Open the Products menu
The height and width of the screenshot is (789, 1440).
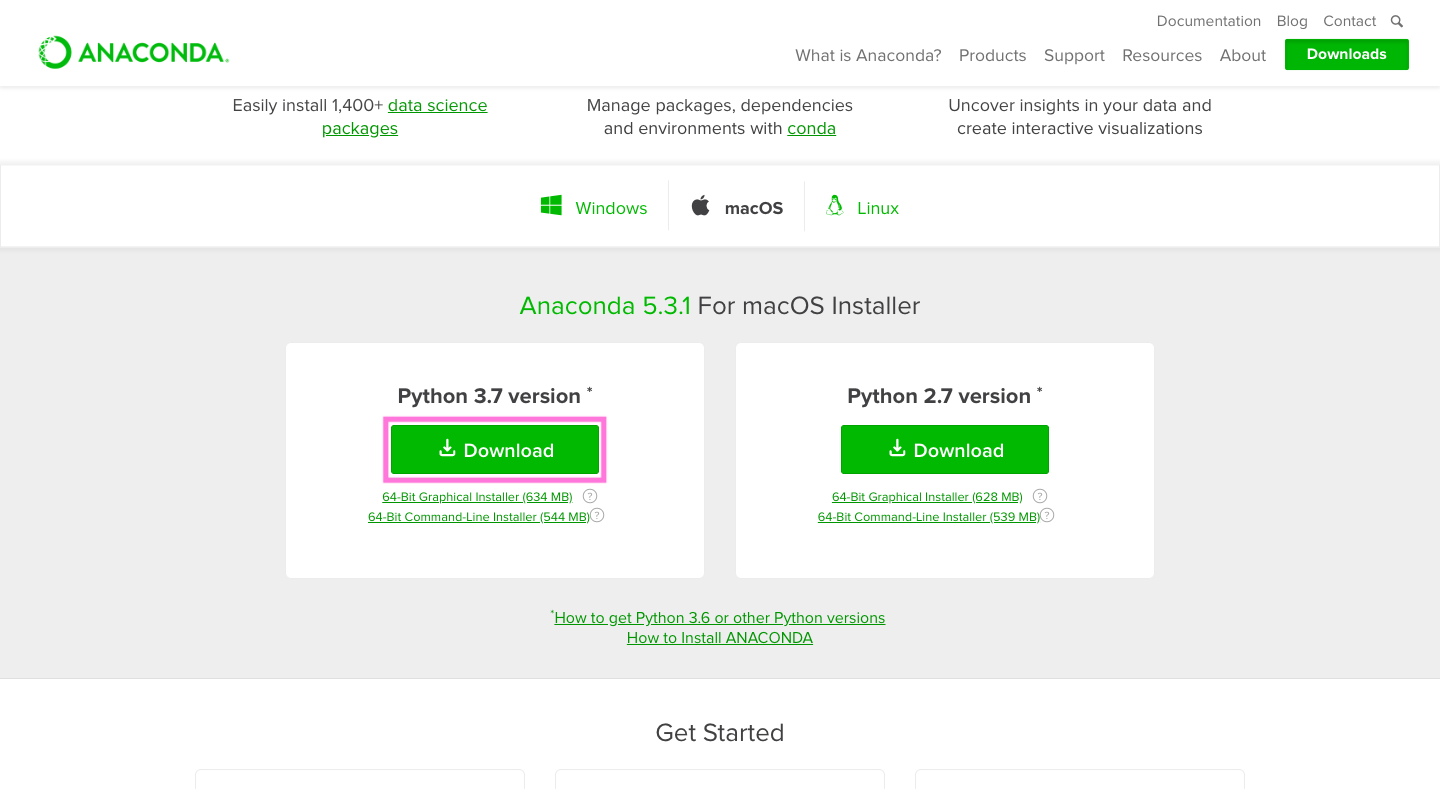click(x=992, y=55)
